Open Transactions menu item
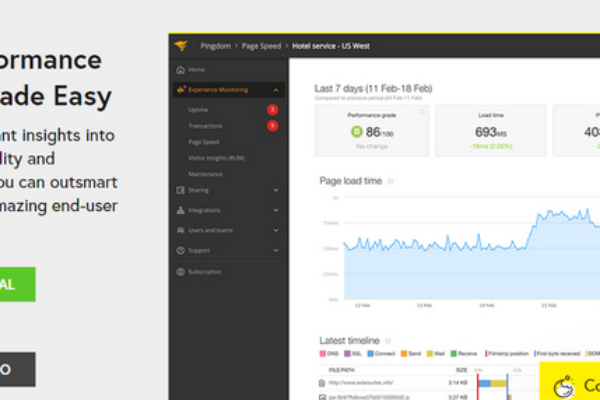Screen dimensions: 600x400 tap(205, 126)
